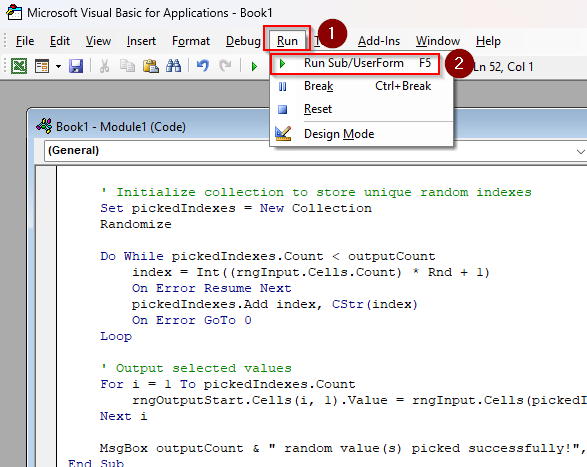Screen dimensions: 587x467
Task: Choose Run Sub/UserForm from the Run menu
Action: point(354,64)
